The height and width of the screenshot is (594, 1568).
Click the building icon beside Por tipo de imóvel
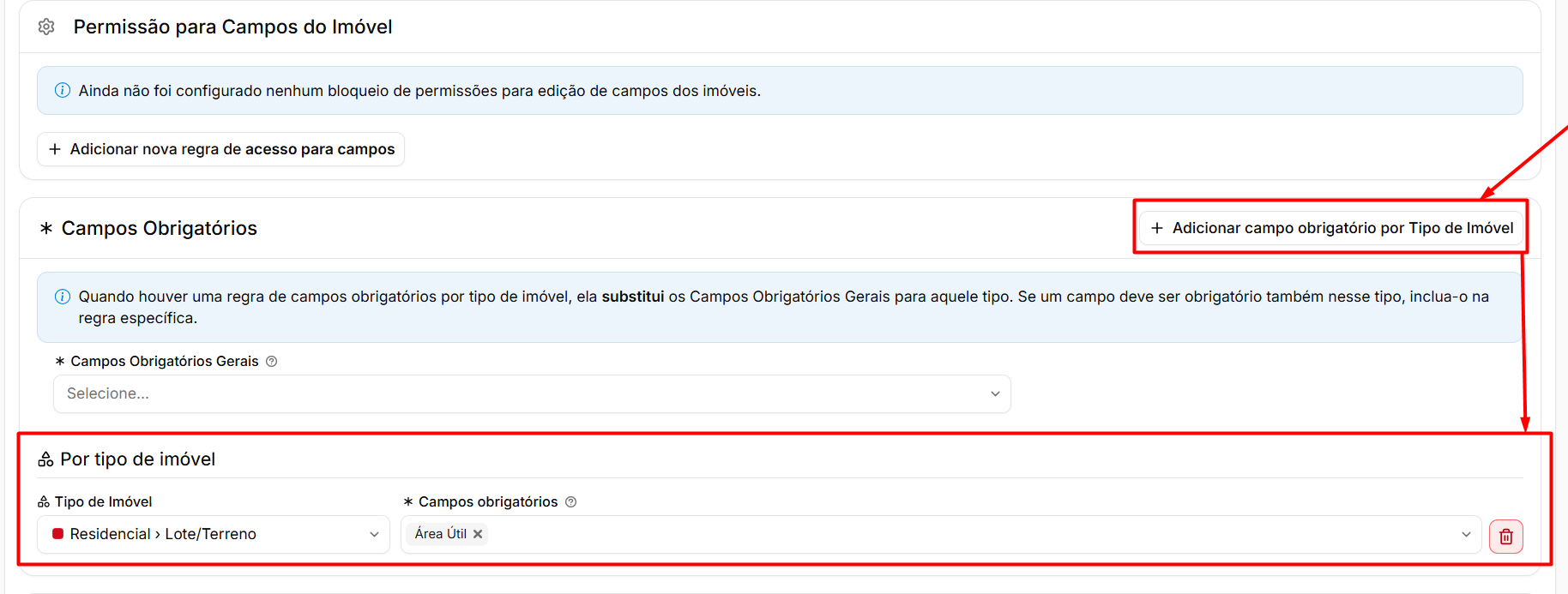pos(45,460)
